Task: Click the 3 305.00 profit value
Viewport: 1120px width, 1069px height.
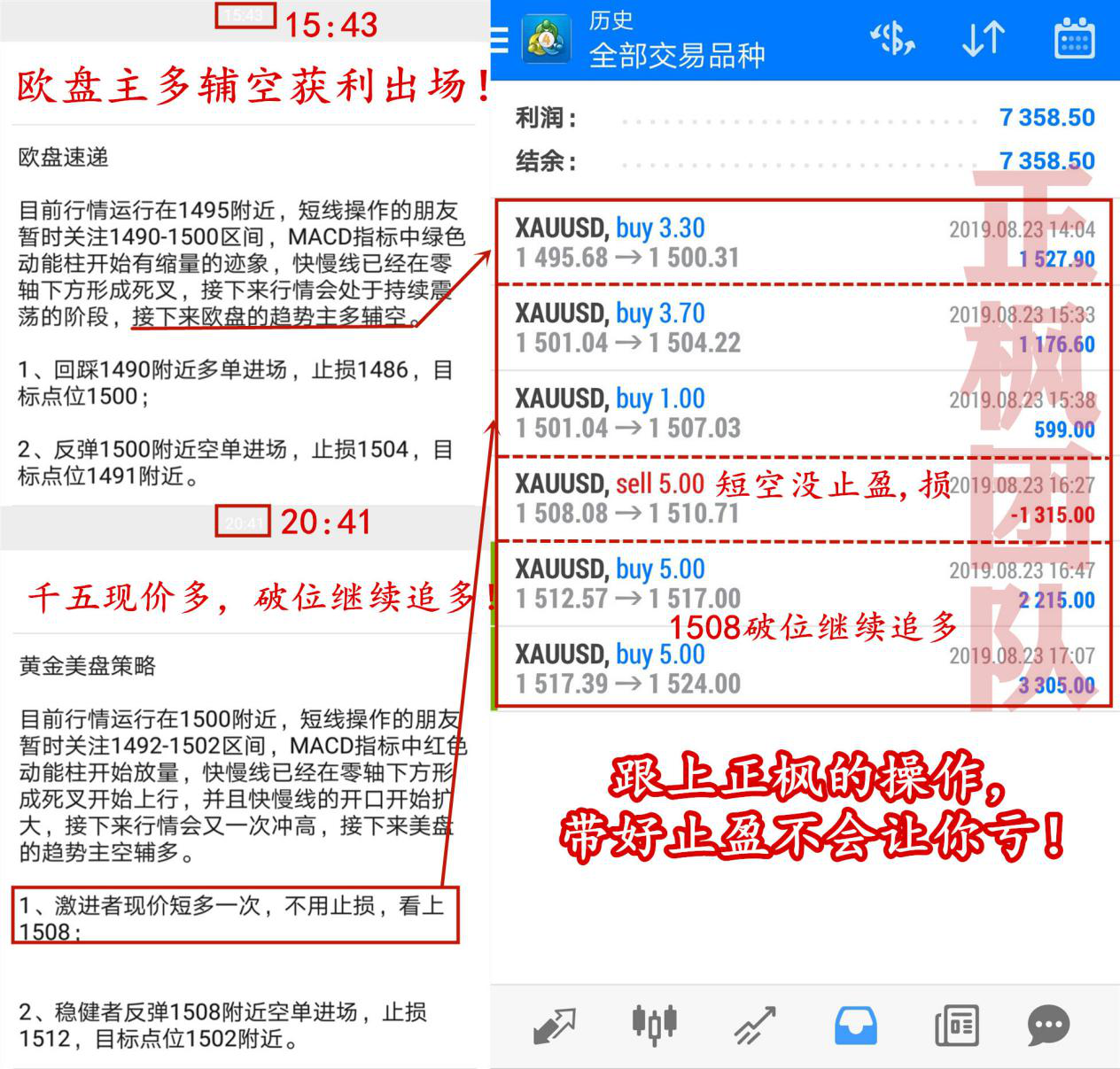Action: pyautogui.click(x=1057, y=685)
